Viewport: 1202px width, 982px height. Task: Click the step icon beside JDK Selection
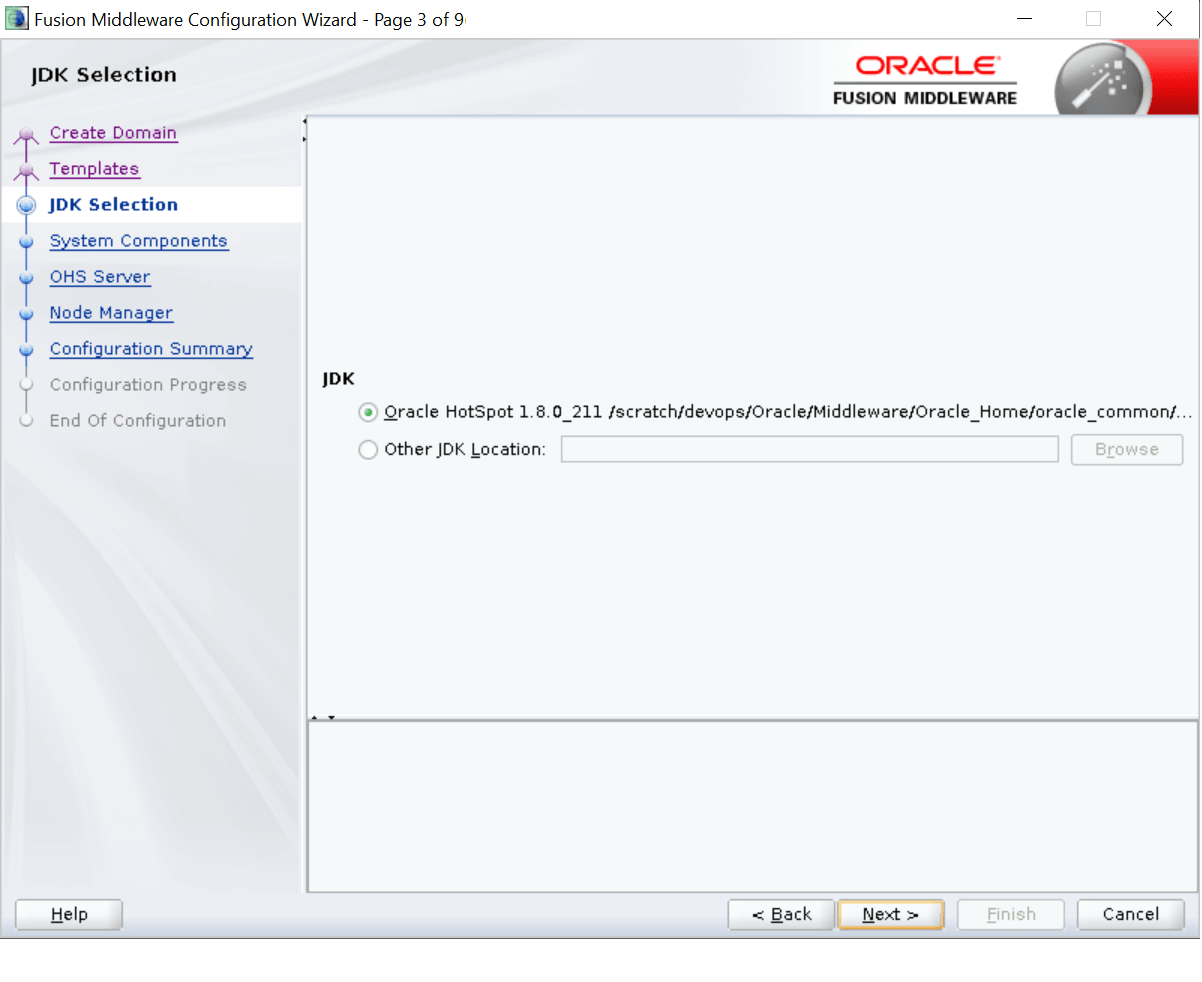[x=28, y=204]
